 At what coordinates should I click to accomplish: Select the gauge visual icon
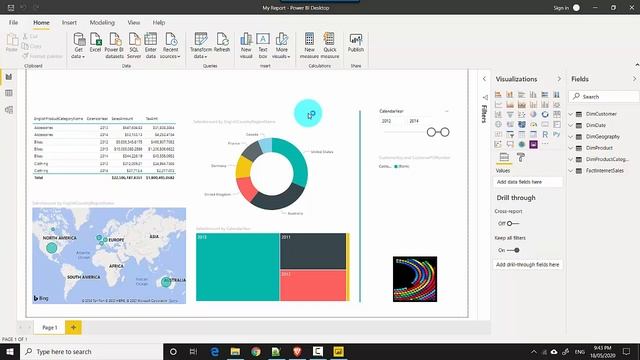click(533, 124)
